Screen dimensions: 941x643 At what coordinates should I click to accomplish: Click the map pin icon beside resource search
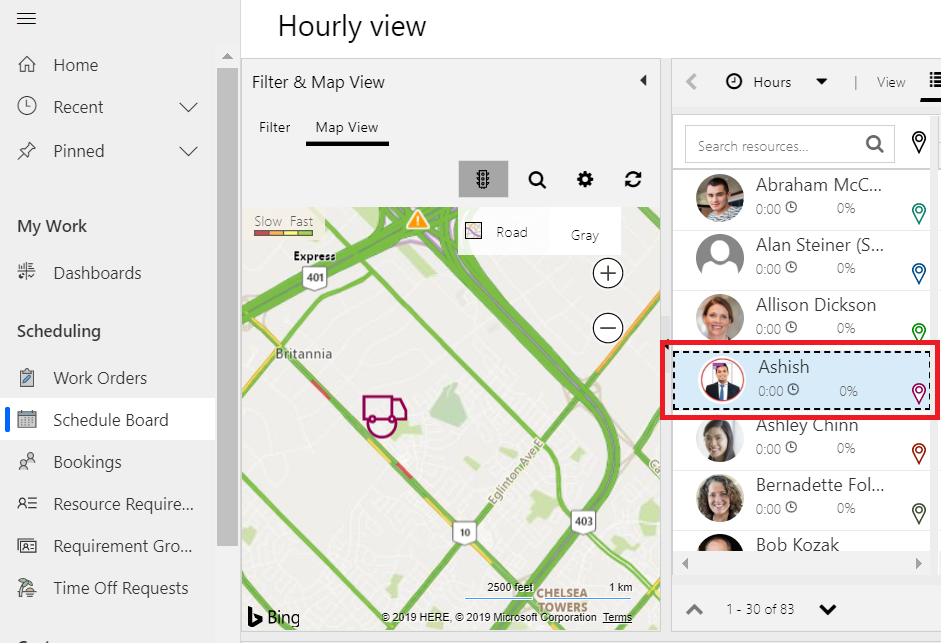[918, 142]
